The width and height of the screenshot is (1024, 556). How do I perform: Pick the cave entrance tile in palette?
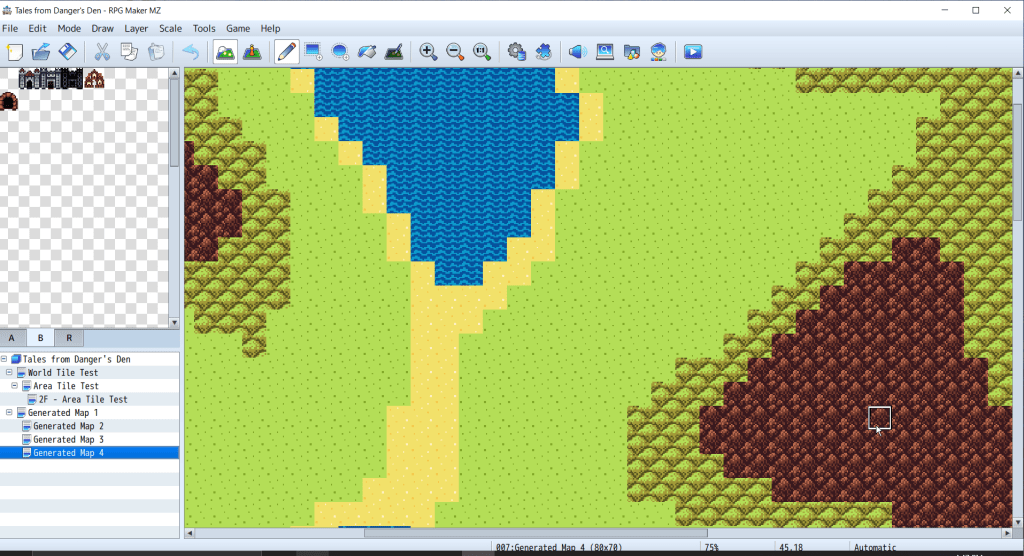[x=8, y=101]
